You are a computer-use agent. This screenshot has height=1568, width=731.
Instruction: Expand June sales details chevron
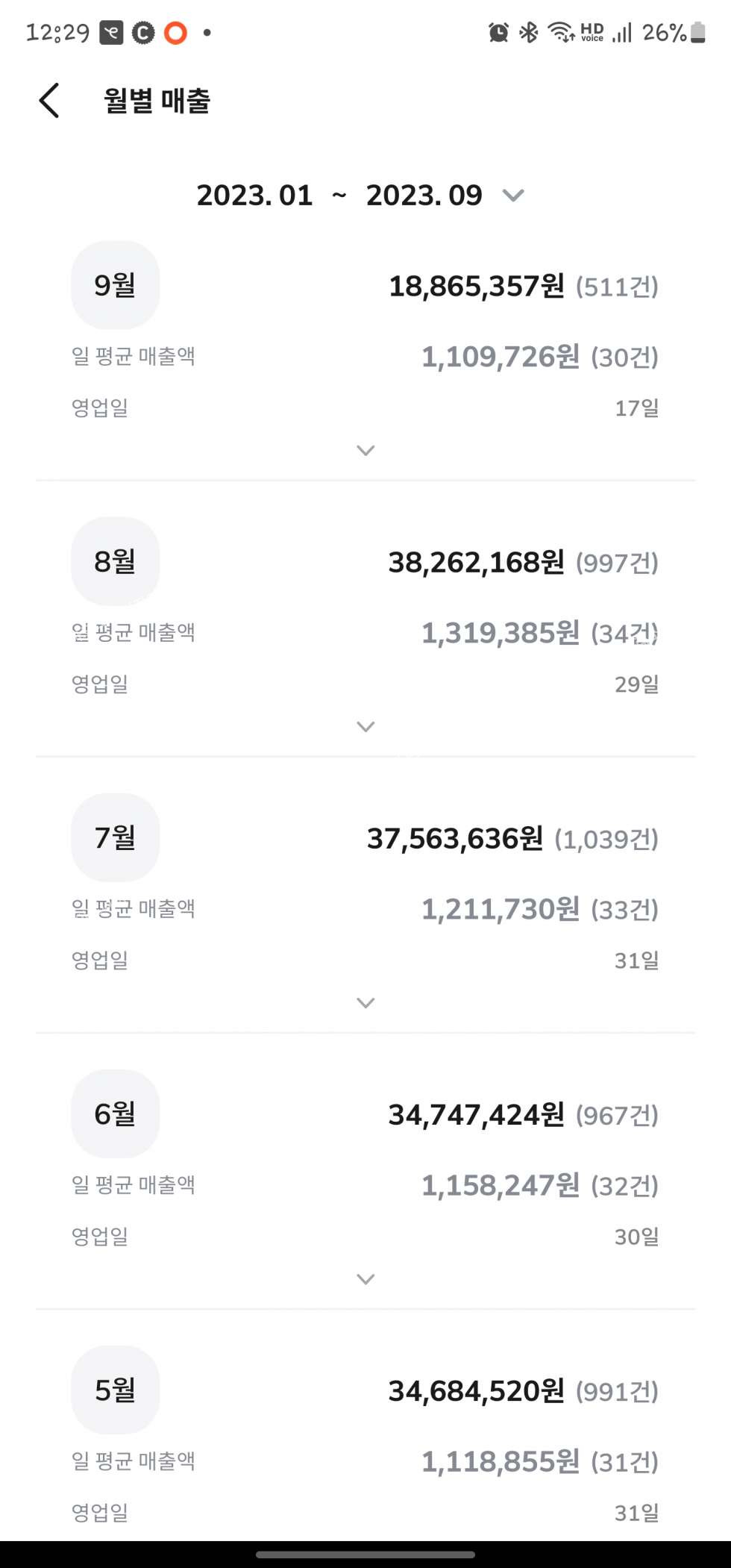click(x=365, y=1278)
